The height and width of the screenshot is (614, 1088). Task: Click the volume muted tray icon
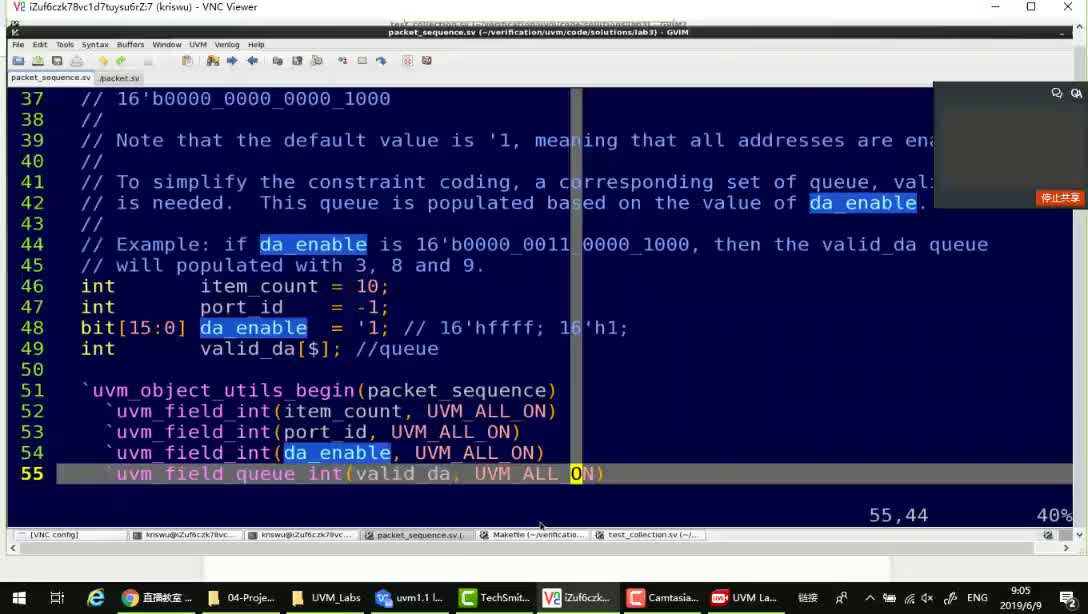928,597
